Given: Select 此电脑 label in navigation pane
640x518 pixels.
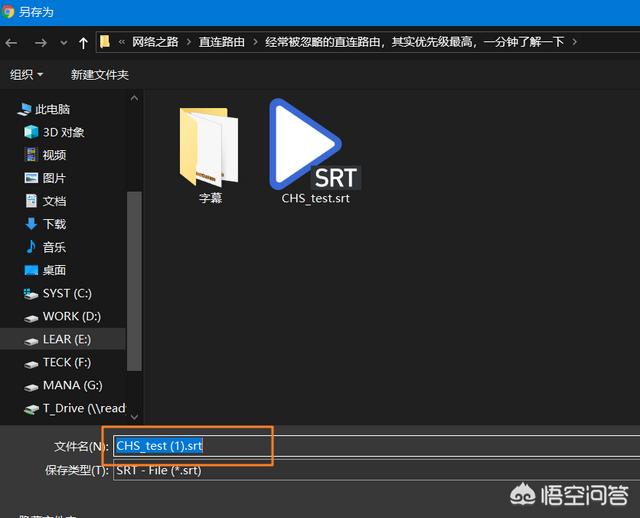Looking at the screenshot, I should (x=53, y=109).
